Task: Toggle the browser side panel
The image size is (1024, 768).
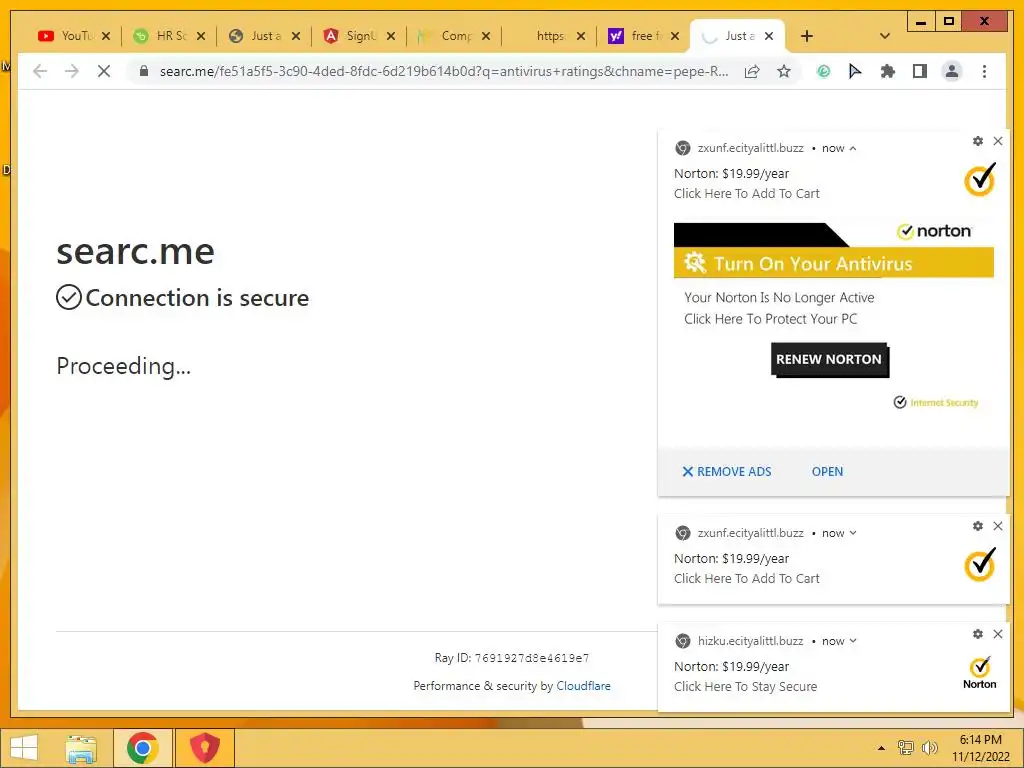Action: tap(920, 71)
